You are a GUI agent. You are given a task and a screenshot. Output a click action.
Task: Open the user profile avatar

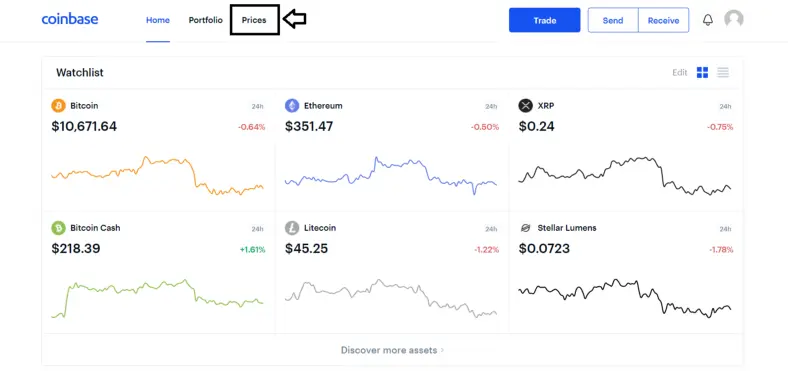[734, 19]
